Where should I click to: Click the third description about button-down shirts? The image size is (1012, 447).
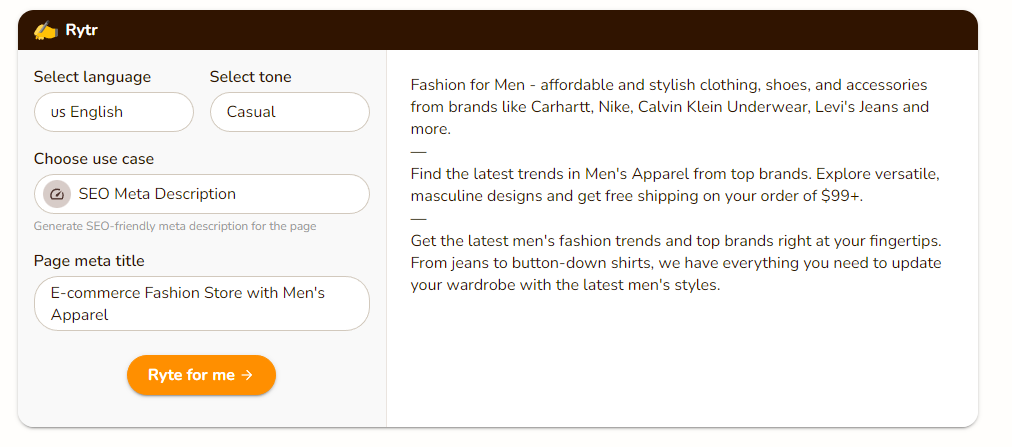pyautogui.click(x=675, y=263)
